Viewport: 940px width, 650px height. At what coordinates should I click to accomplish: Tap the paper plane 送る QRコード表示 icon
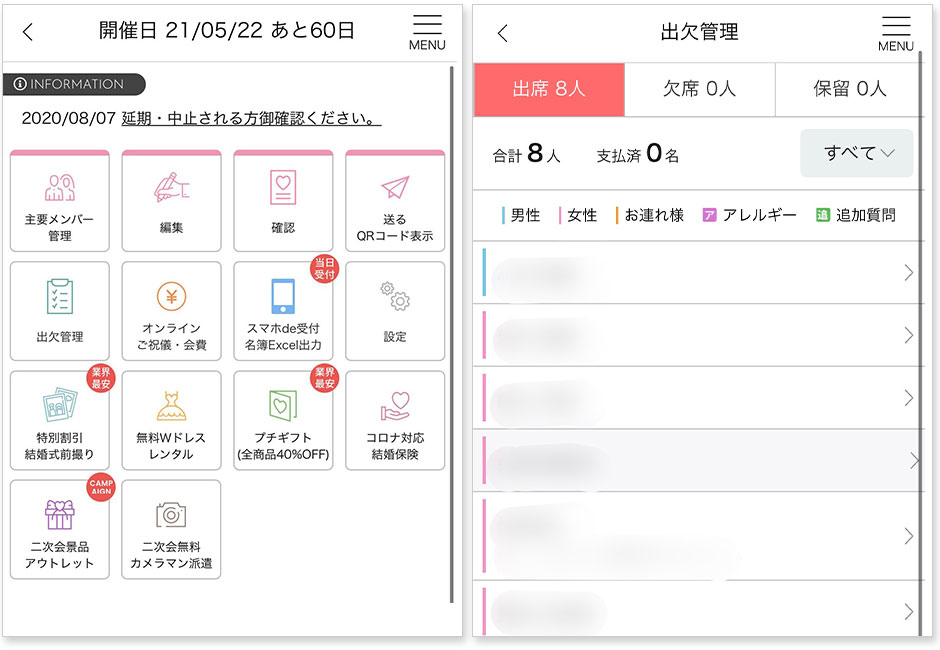[x=395, y=188]
